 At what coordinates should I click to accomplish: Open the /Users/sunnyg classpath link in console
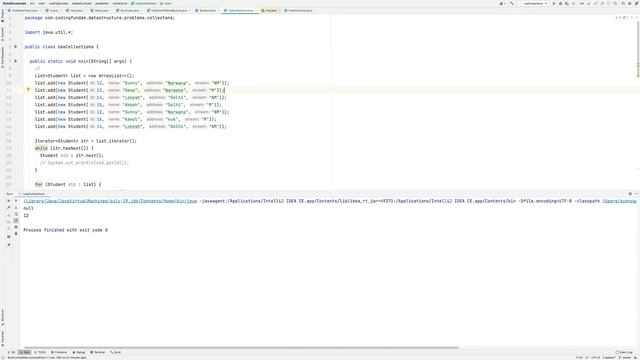(x=619, y=201)
